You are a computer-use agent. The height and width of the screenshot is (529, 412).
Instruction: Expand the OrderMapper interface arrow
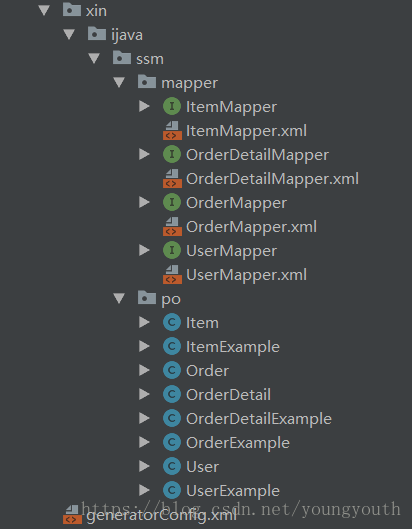144,202
